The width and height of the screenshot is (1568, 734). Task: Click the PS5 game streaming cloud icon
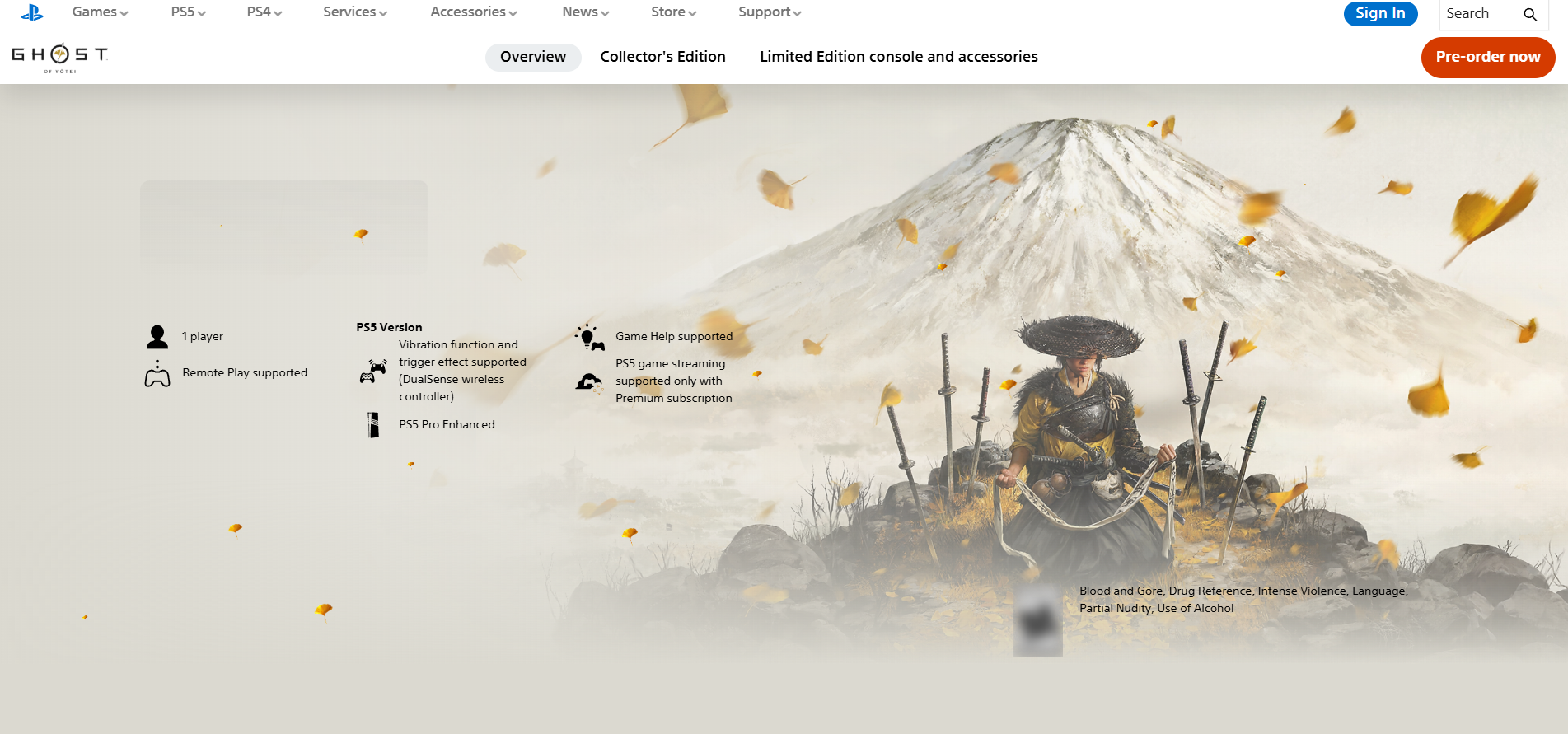tap(589, 381)
